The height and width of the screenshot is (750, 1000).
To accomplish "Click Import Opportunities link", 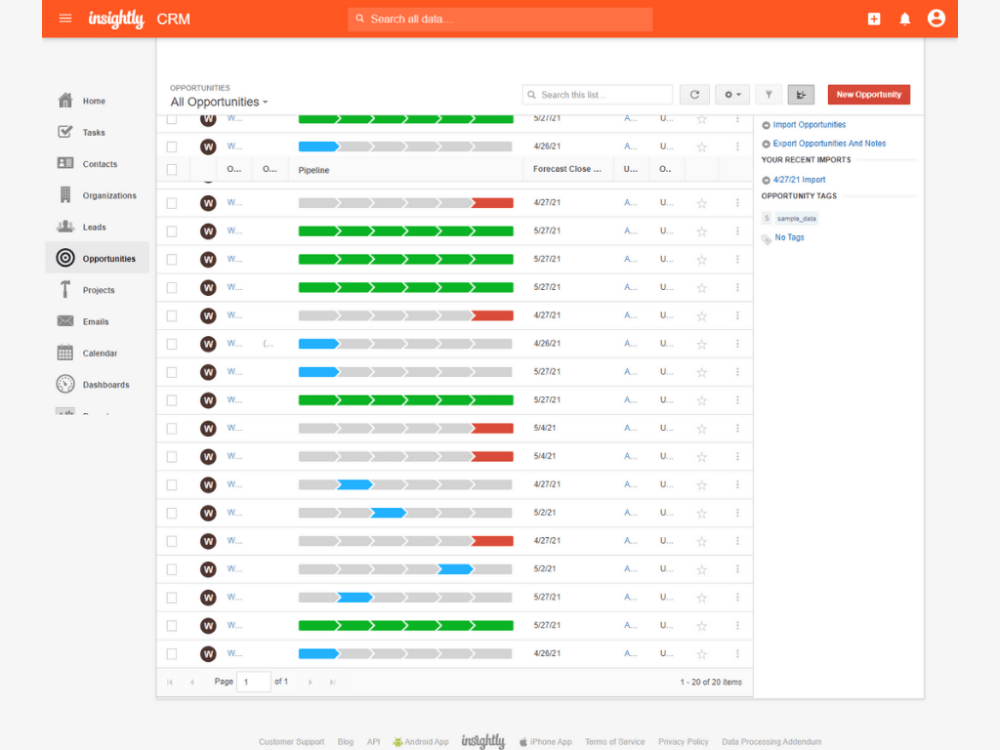I will (809, 125).
